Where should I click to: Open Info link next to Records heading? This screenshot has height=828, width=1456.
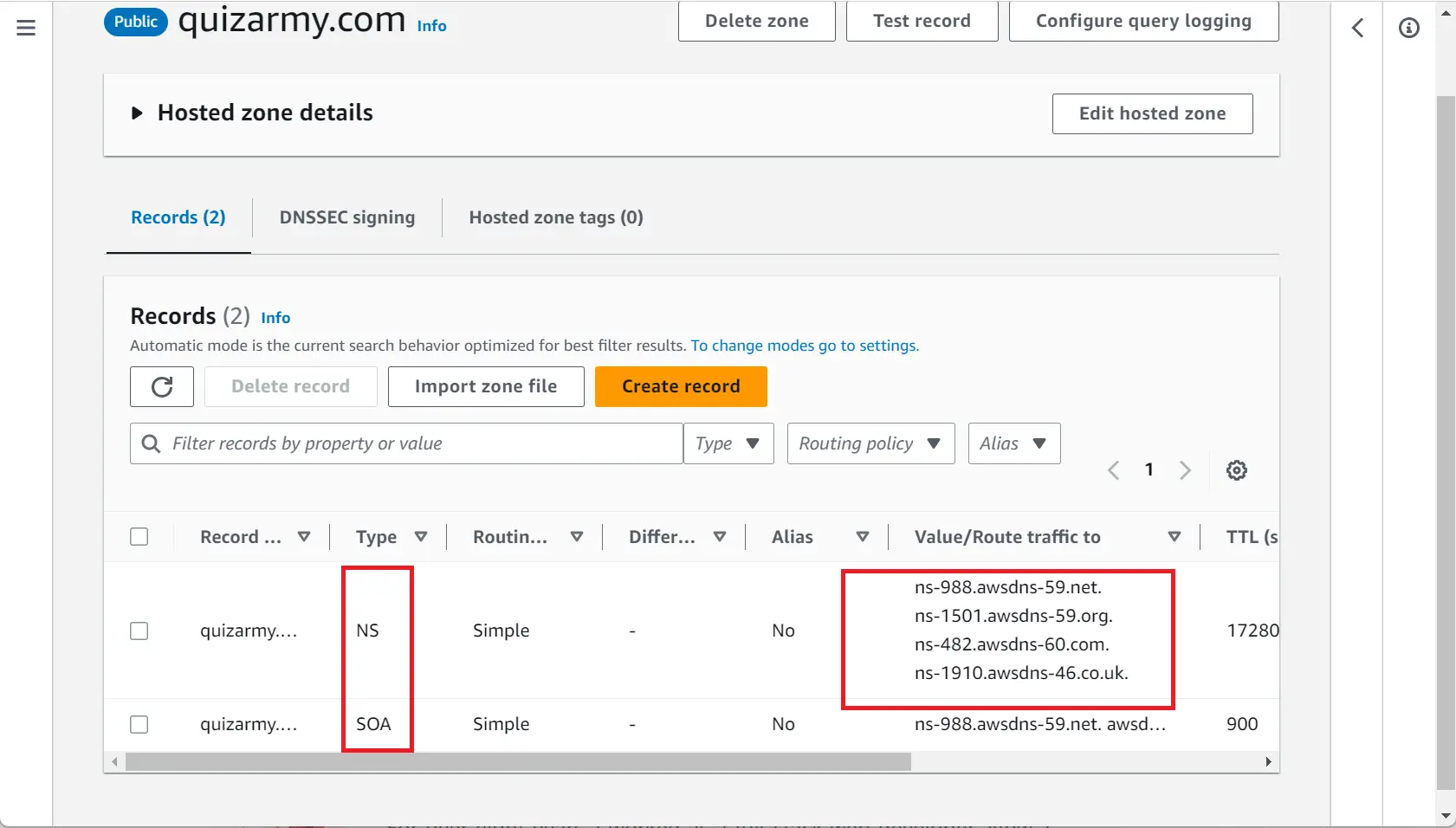point(275,318)
